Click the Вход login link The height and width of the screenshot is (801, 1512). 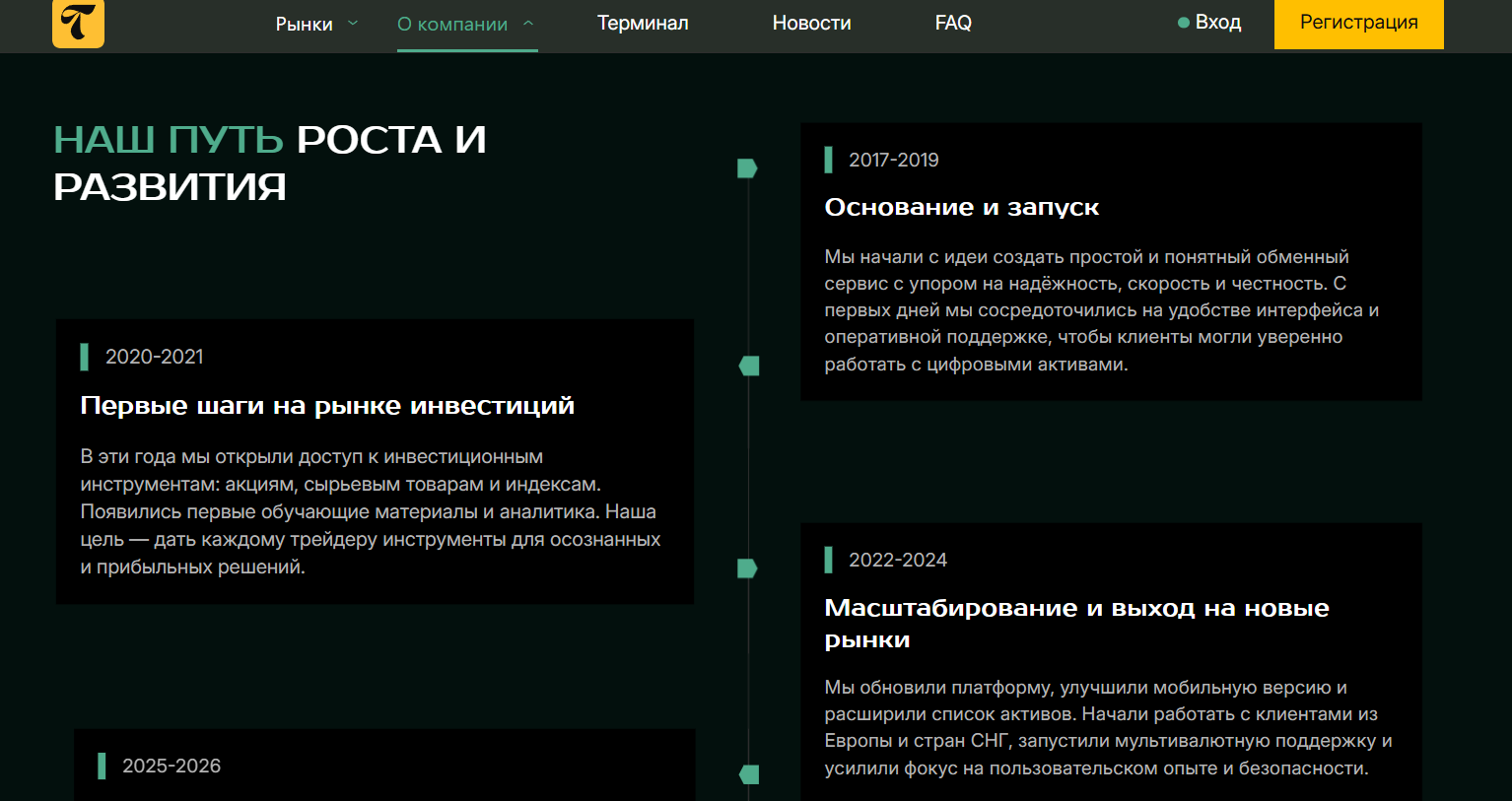pyautogui.click(x=1217, y=23)
